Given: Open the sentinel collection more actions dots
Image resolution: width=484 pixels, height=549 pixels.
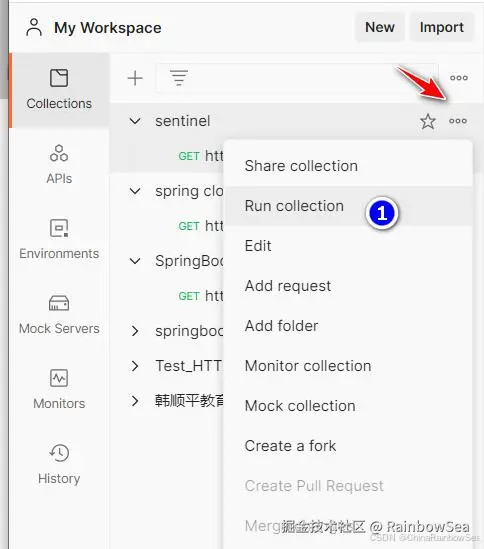Looking at the screenshot, I should pyautogui.click(x=458, y=121).
